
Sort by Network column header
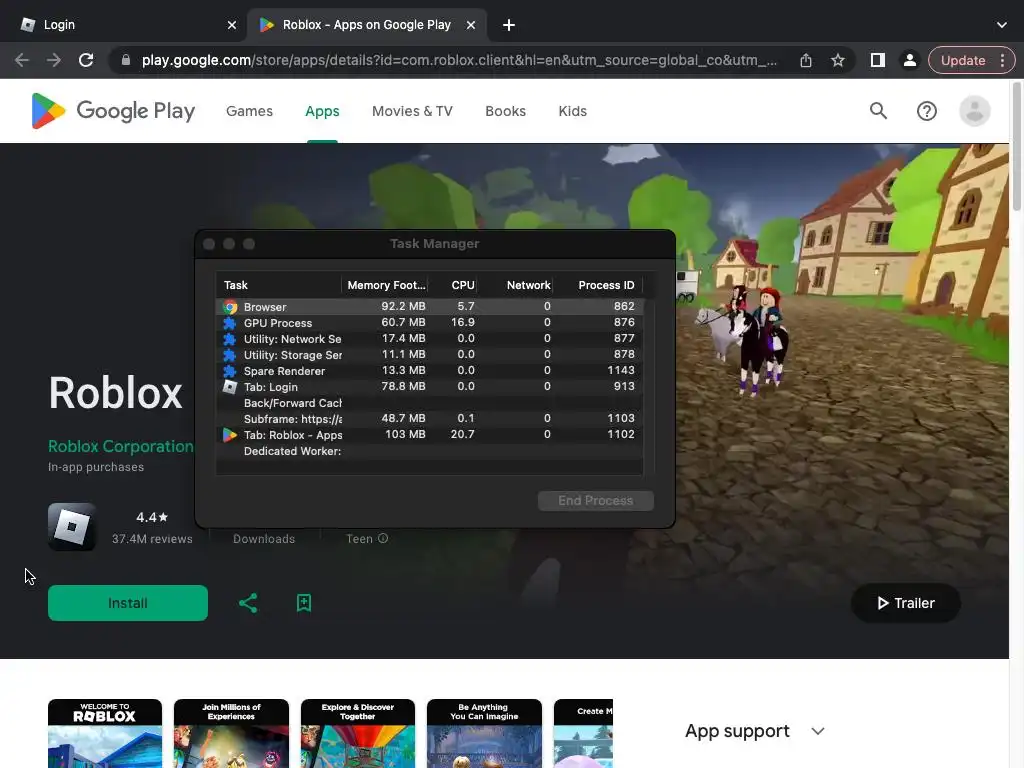[x=515, y=285]
